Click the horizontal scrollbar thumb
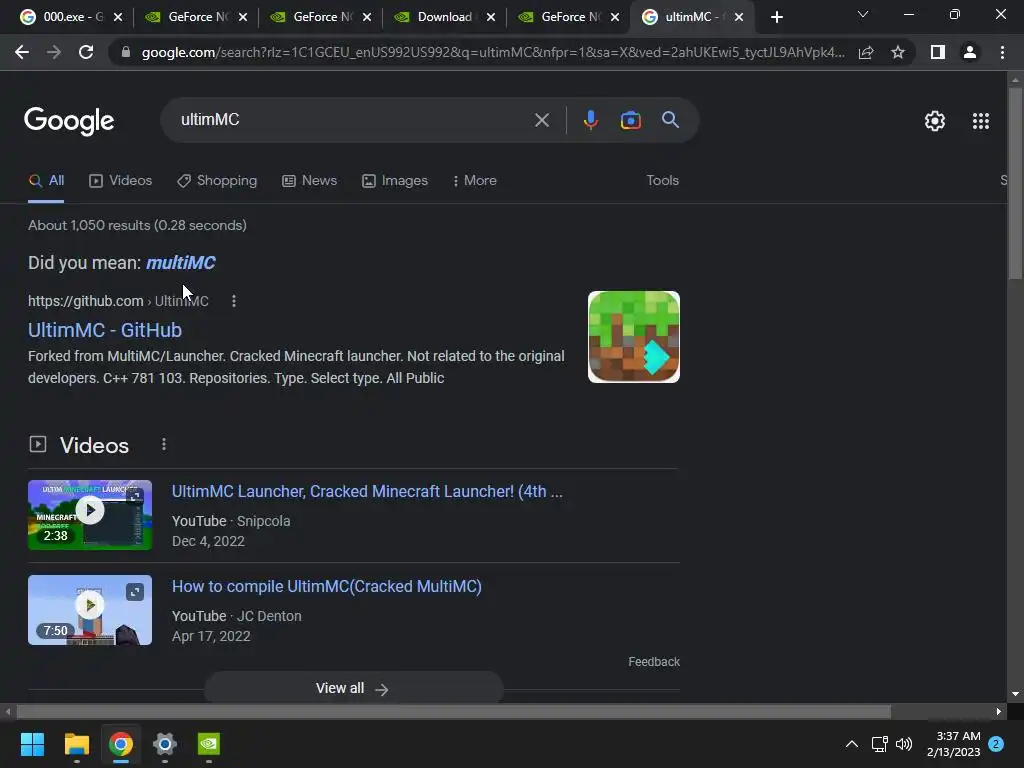This screenshot has width=1024, height=768. (453, 711)
